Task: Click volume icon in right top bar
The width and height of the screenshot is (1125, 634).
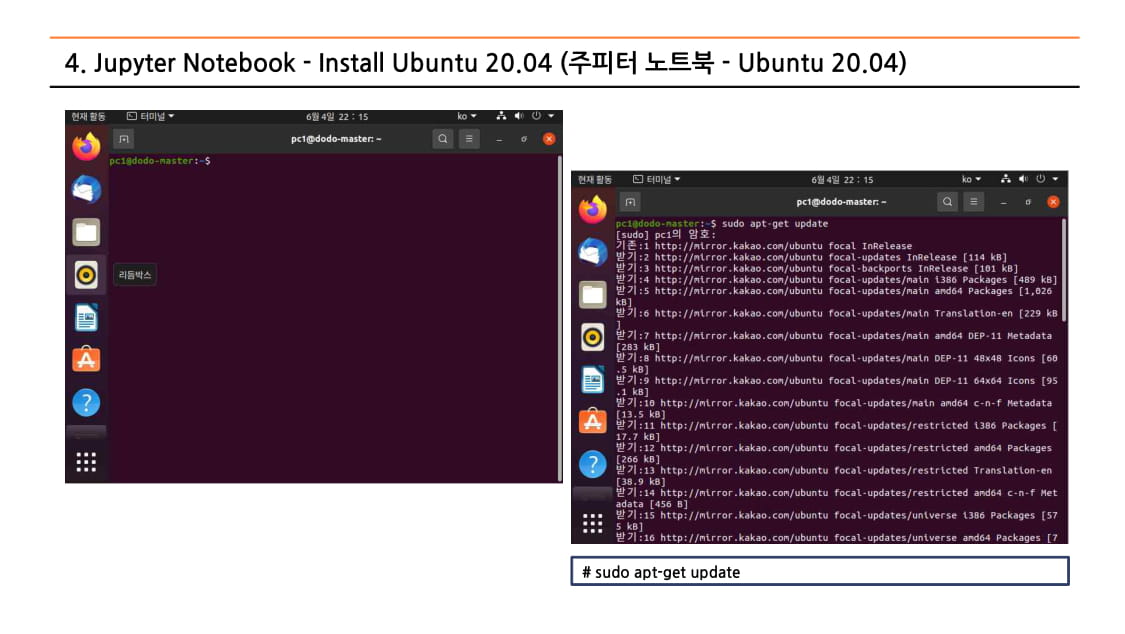Action: tap(1023, 179)
